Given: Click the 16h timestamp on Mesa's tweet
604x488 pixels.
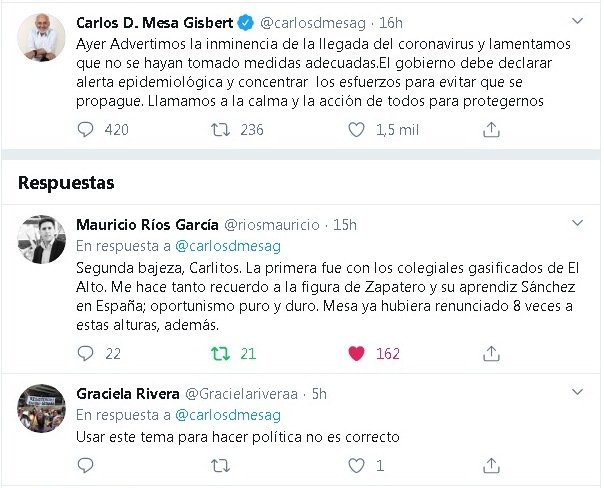Looking at the screenshot, I should (393, 22).
